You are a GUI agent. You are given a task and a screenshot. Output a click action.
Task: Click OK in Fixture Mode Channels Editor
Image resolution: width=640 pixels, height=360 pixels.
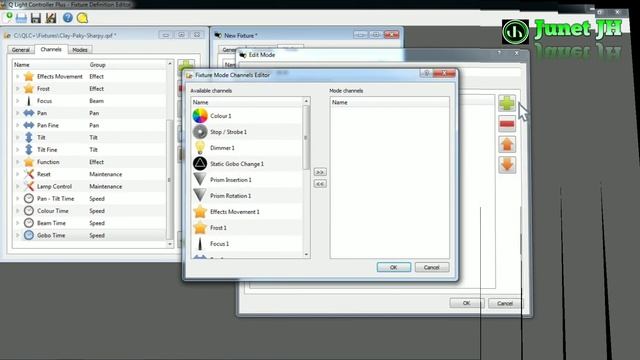[x=394, y=267]
